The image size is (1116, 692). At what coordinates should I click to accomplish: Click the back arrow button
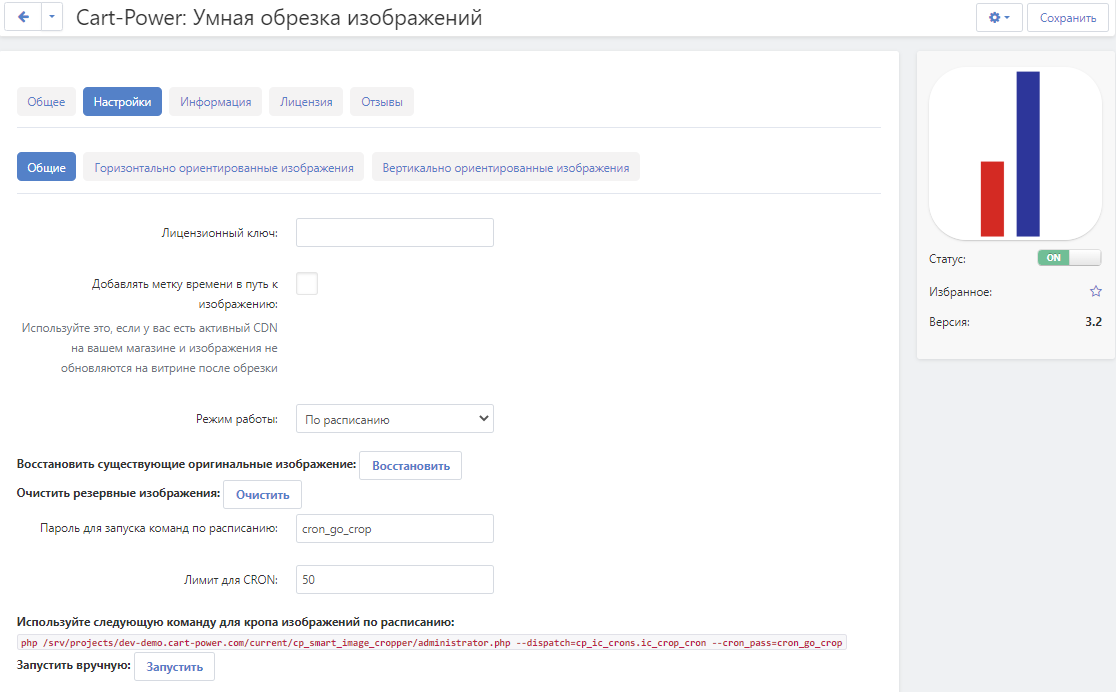[23, 17]
